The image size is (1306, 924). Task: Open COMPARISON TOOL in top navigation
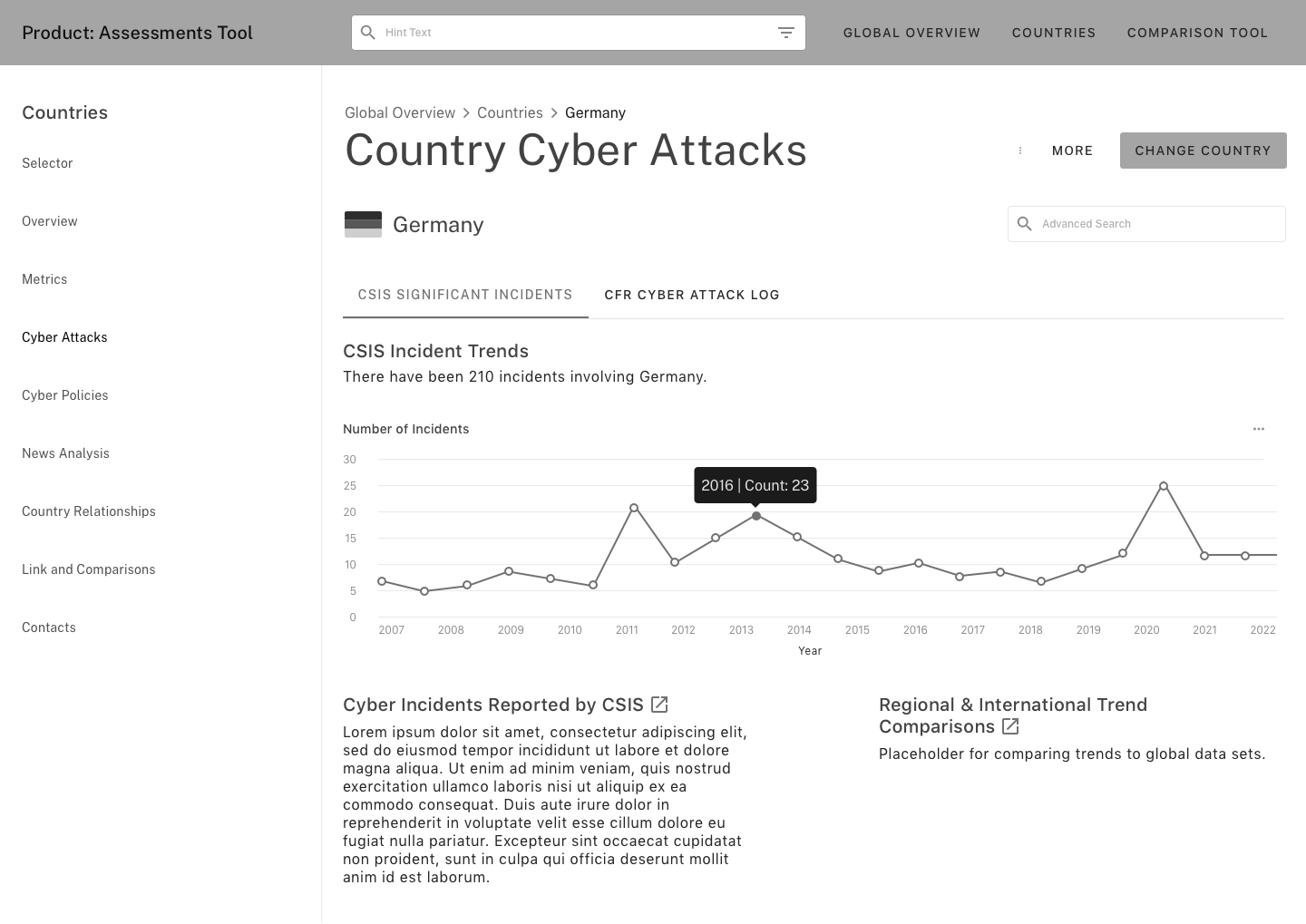pyautogui.click(x=1197, y=33)
